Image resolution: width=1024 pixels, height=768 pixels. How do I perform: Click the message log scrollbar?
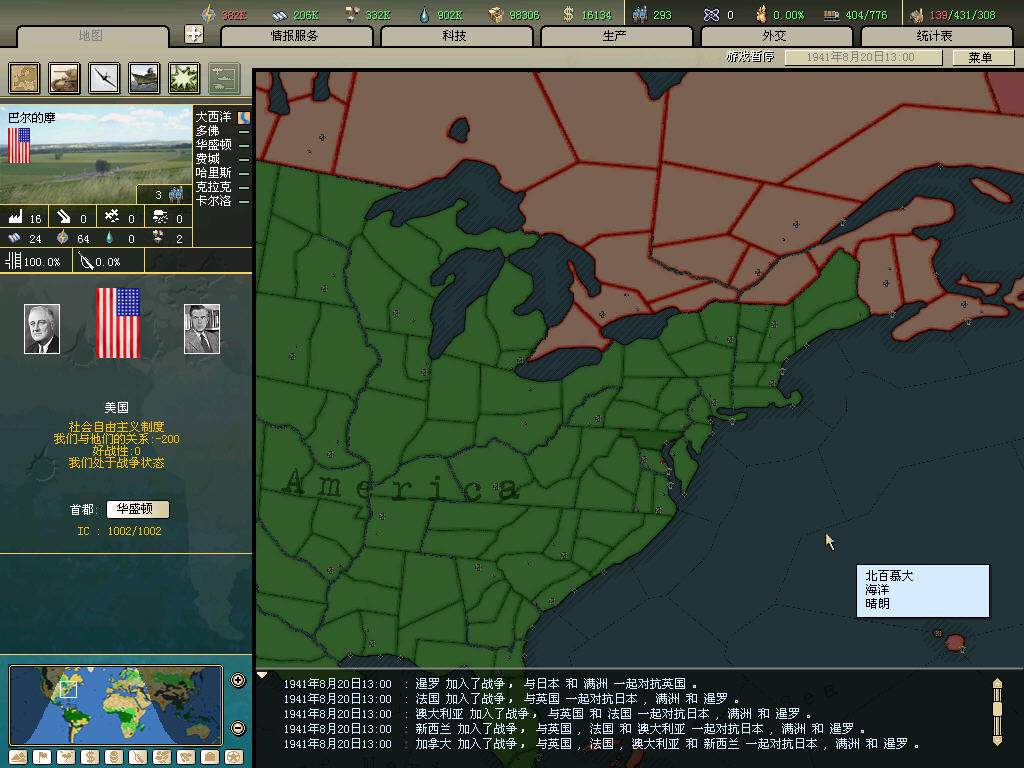point(997,712)
